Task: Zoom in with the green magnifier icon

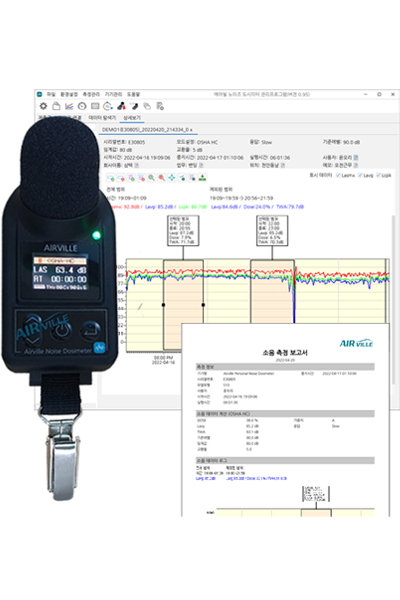Action: (152, 178)
